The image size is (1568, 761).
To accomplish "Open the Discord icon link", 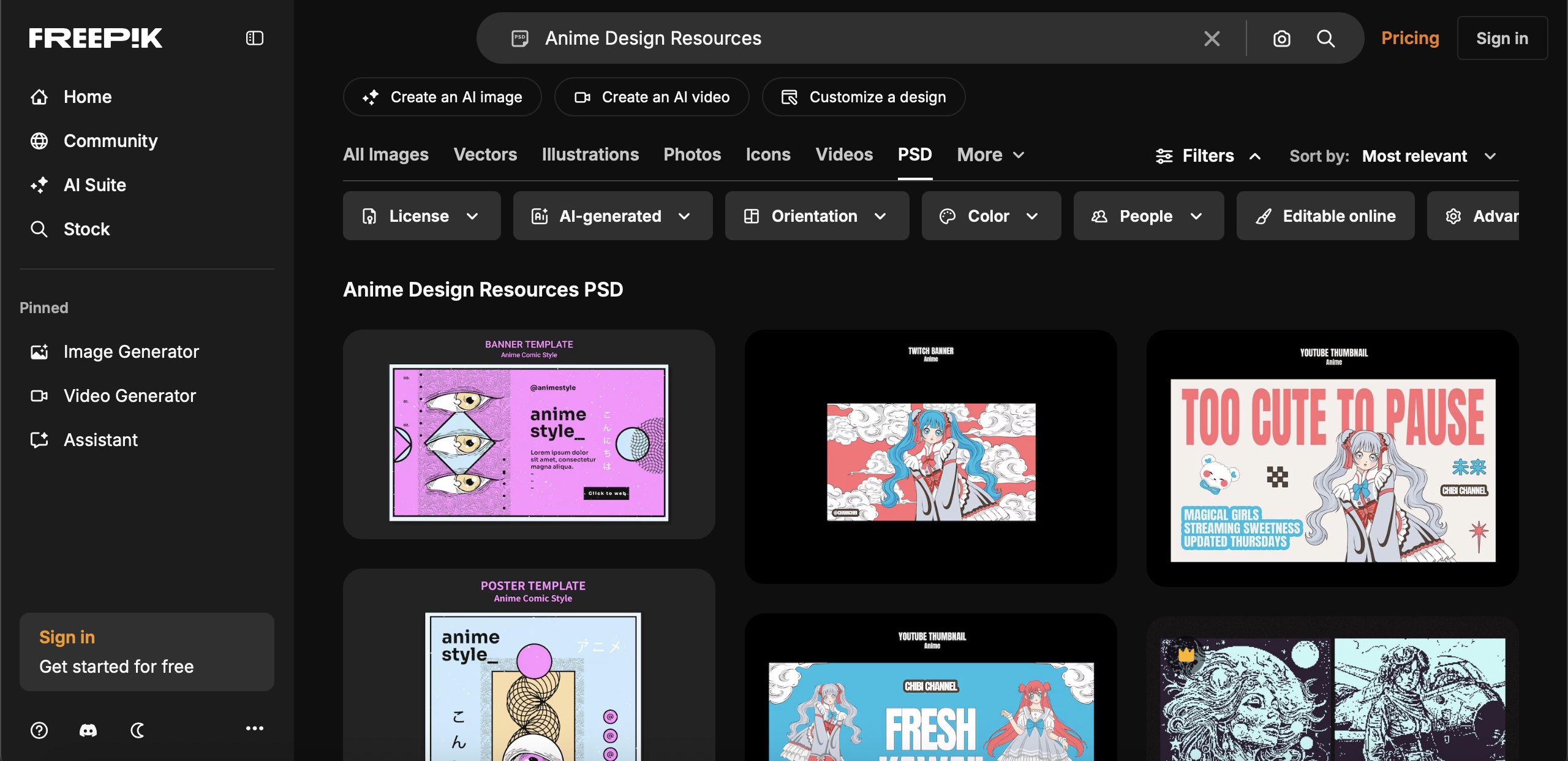I will point(88,730).
